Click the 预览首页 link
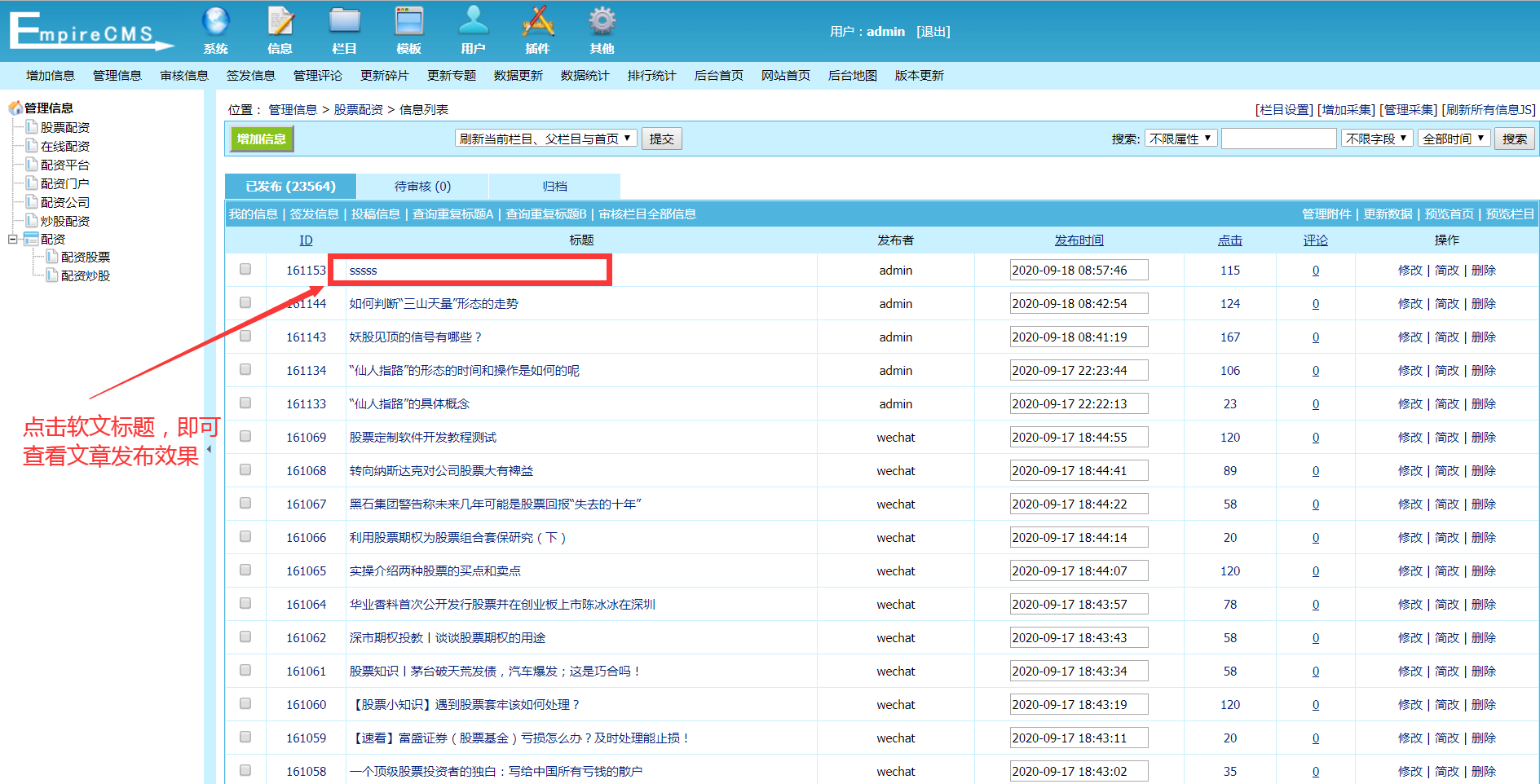Screen dimensions: 1540x784 [x=1449, y=214]
